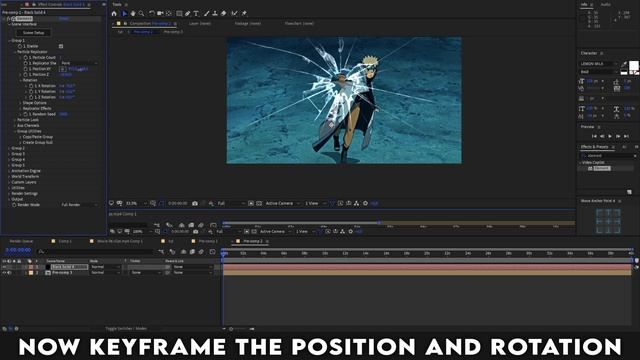Toggle the 1. Enable checkbox
Image resolution: width=640 pixels, height=360 pixels.
pyautogui.click(x=61, y=46)
